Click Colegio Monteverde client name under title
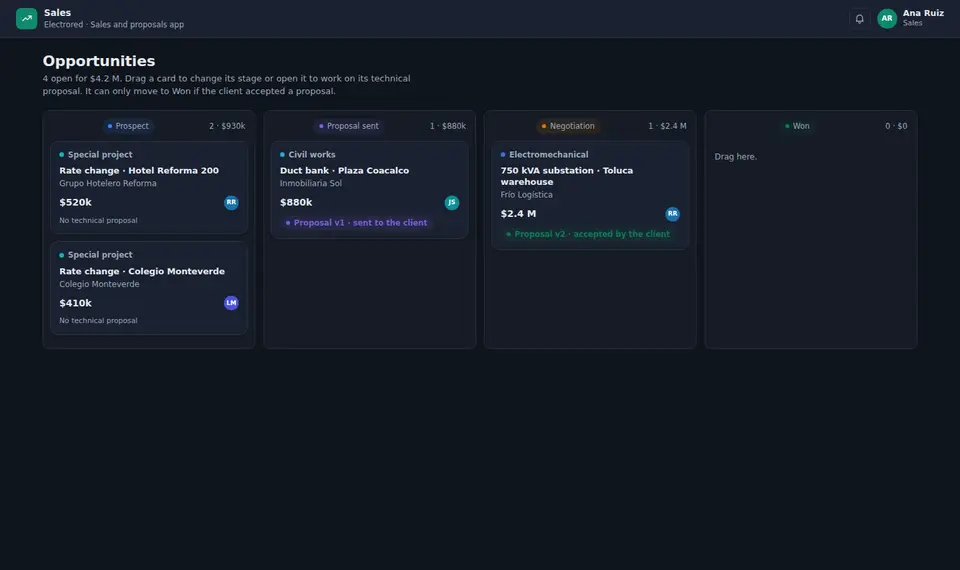This screenshot has width=960, height=570. (x=99, y=284)
